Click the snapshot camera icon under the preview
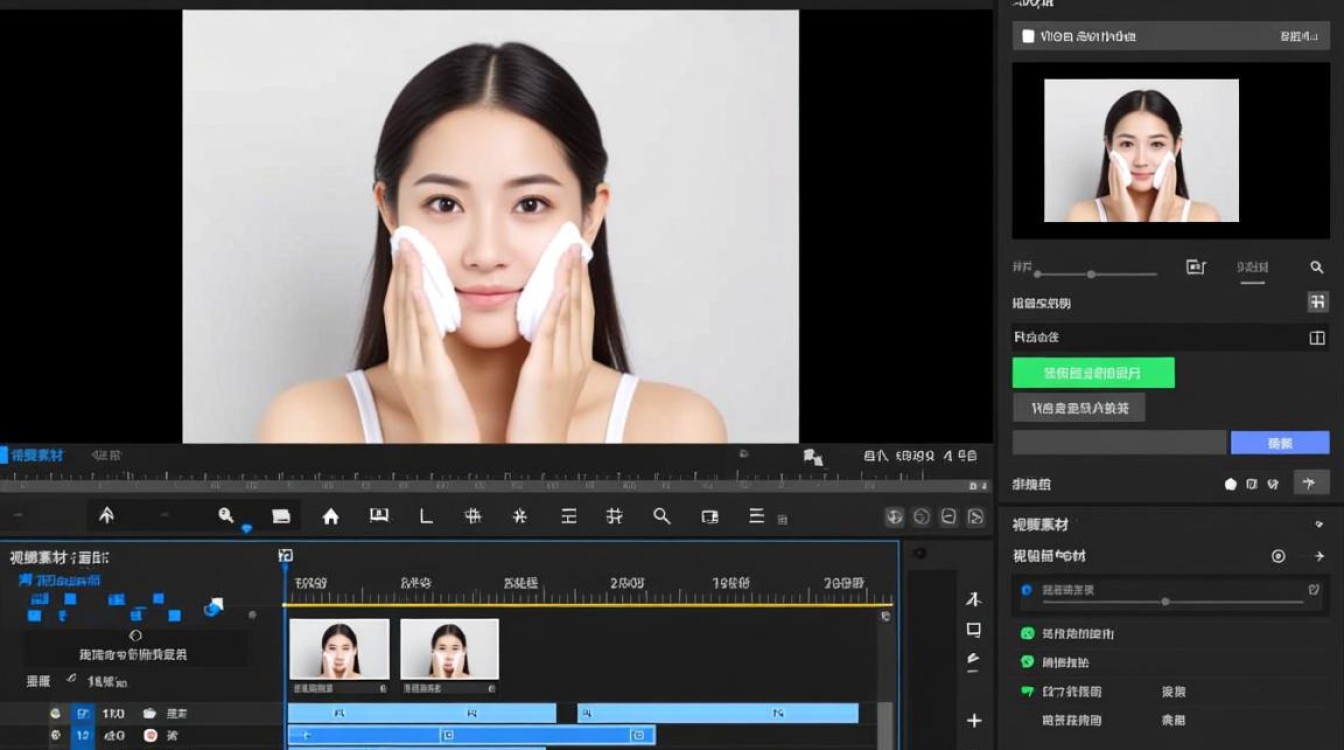The height and width of the screenshot is (750, 1344). coord(811,456)
